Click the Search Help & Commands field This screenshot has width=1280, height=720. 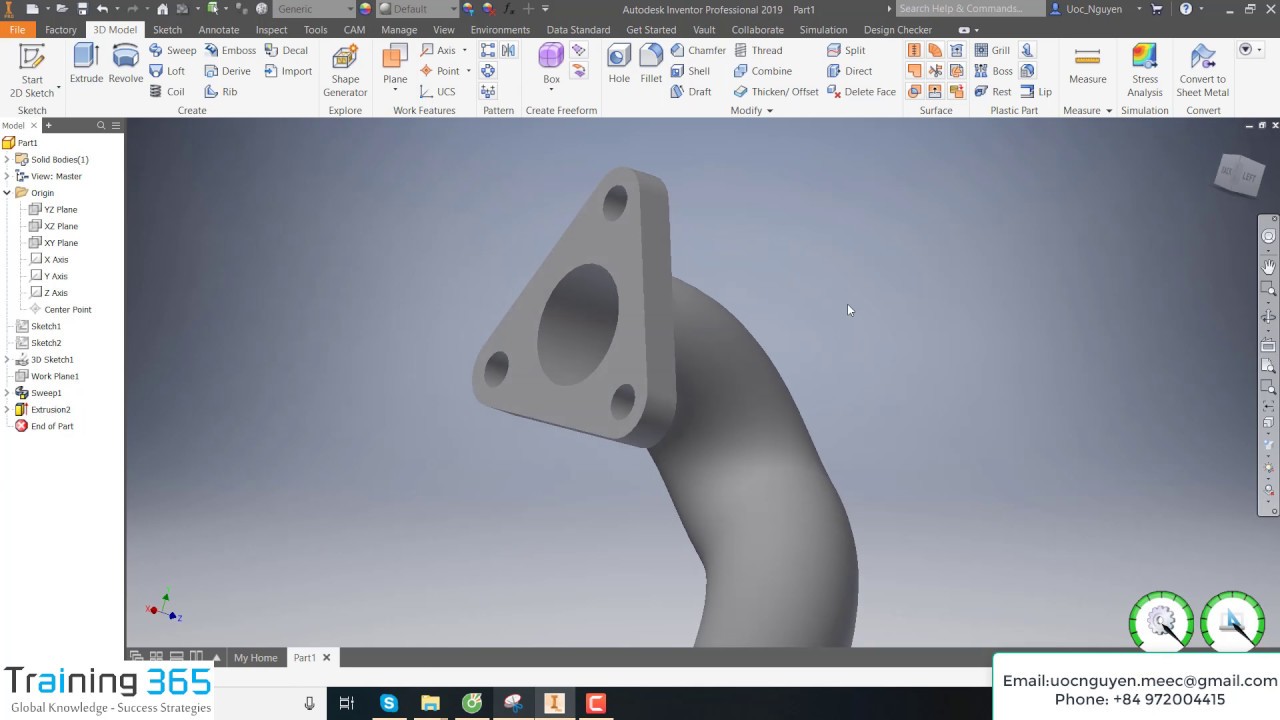point(969,9)
